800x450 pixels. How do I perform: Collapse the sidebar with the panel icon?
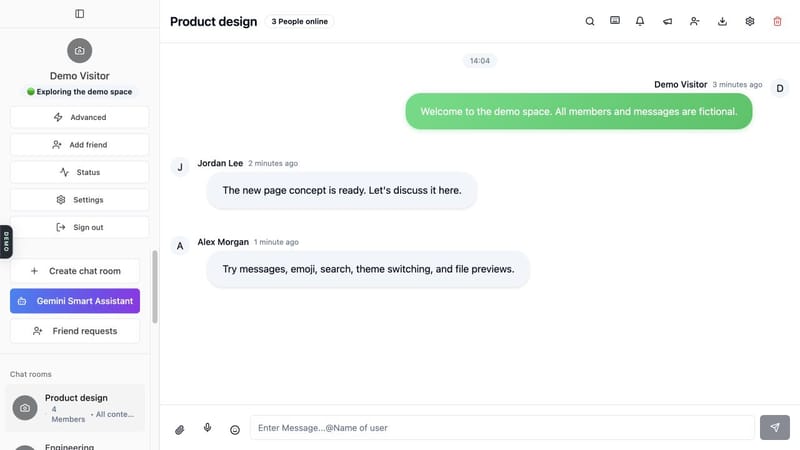[80, 14]
